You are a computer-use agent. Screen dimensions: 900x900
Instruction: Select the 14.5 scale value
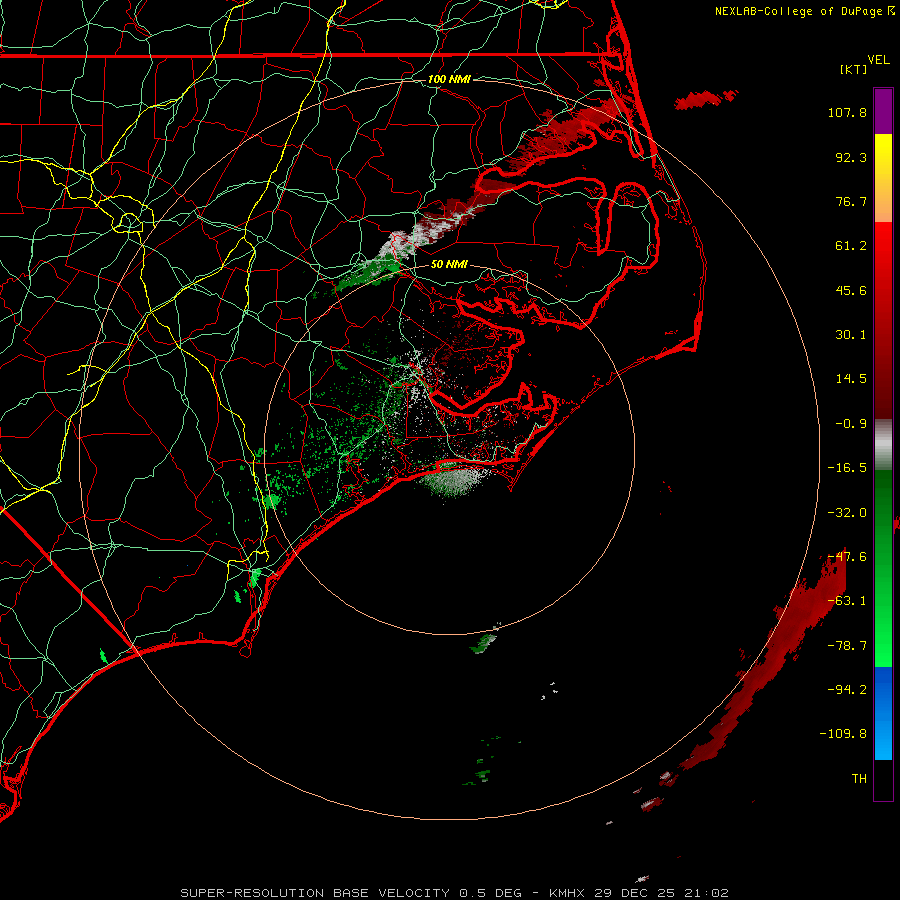851,379
